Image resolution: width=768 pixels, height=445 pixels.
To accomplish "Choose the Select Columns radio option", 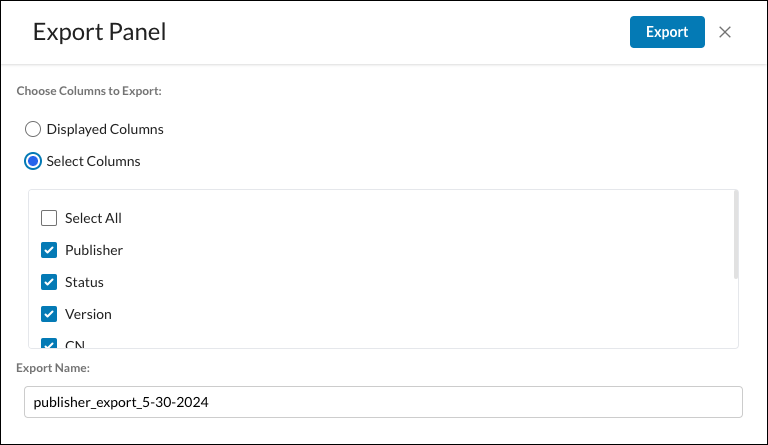I will 33,161.
